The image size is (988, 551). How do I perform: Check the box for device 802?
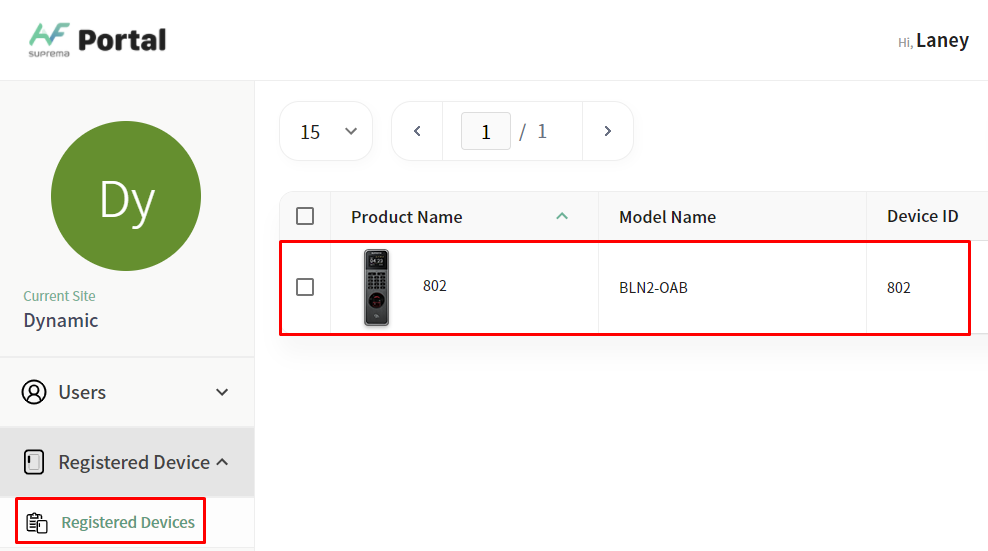[x=305, y=287]
